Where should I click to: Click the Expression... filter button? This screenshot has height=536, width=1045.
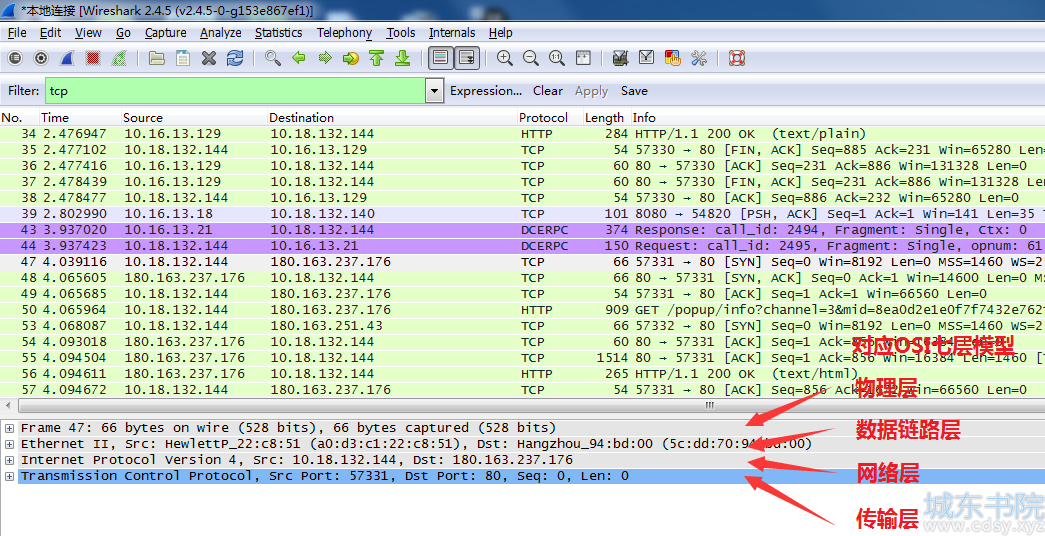[486, 91]
